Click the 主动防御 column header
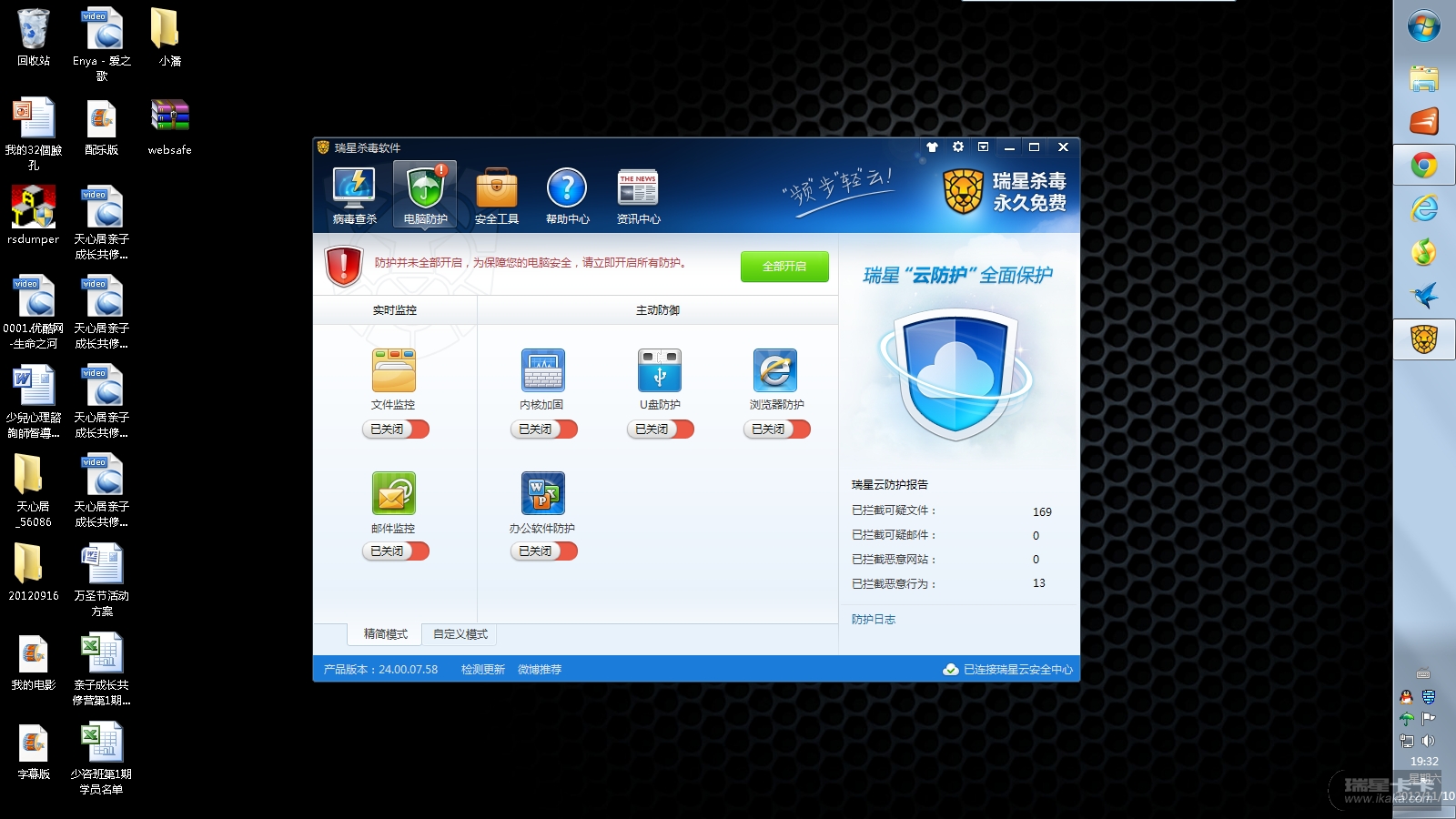The height and width of the screenshot is (819, 1456). pos(657,310)
